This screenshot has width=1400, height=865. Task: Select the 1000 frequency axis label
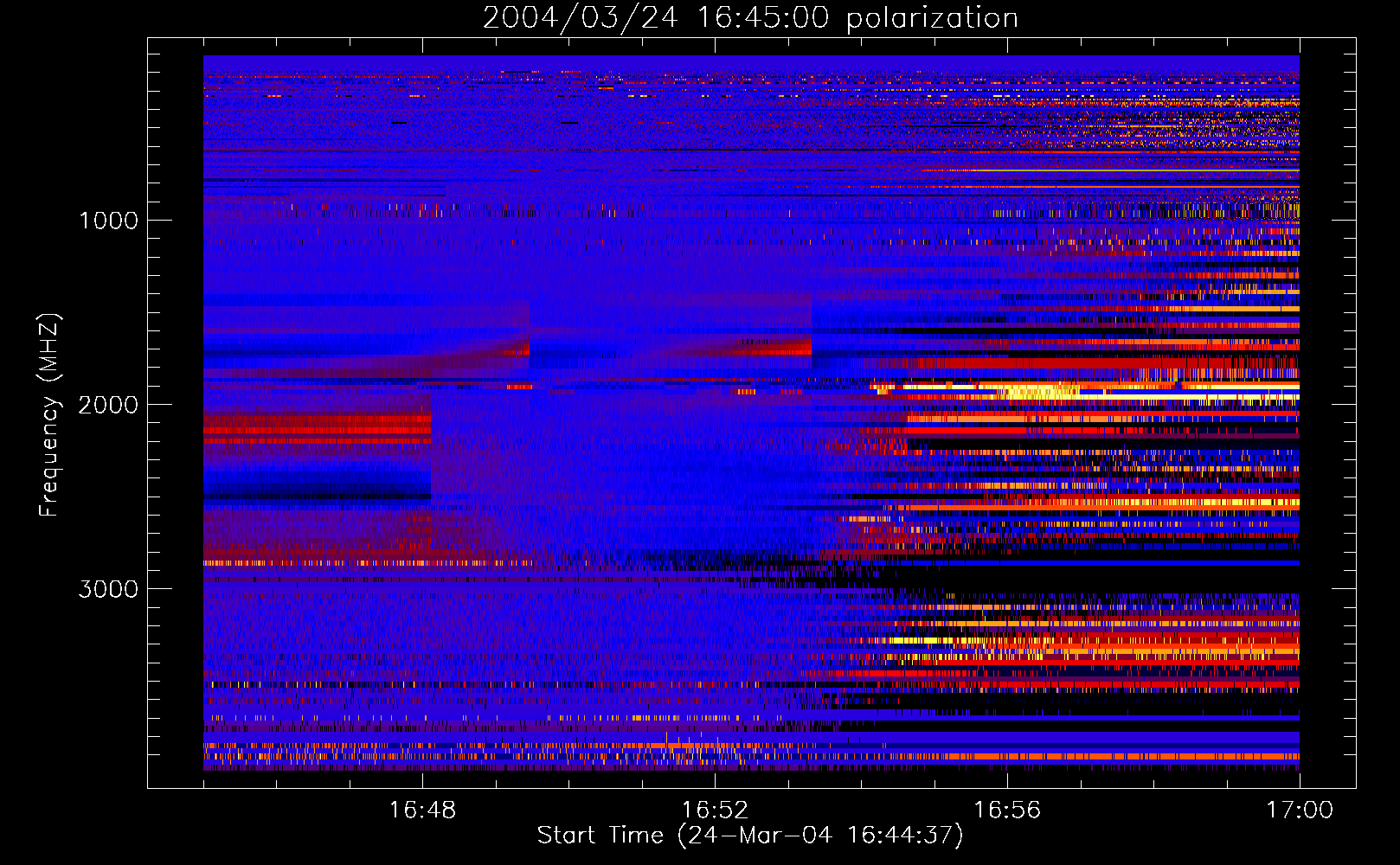(108, 221)
